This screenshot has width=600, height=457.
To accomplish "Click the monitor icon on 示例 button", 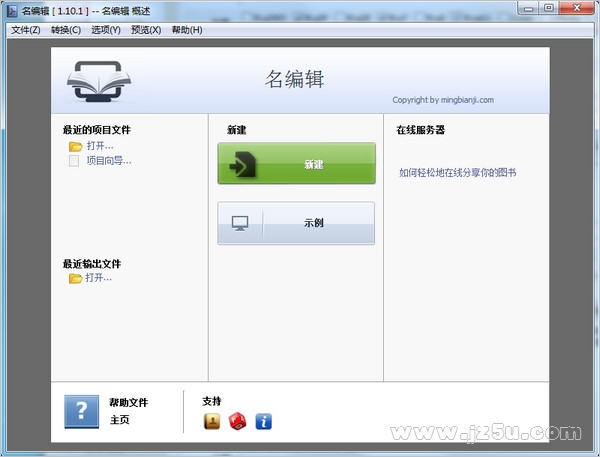I will coord(240,223).
